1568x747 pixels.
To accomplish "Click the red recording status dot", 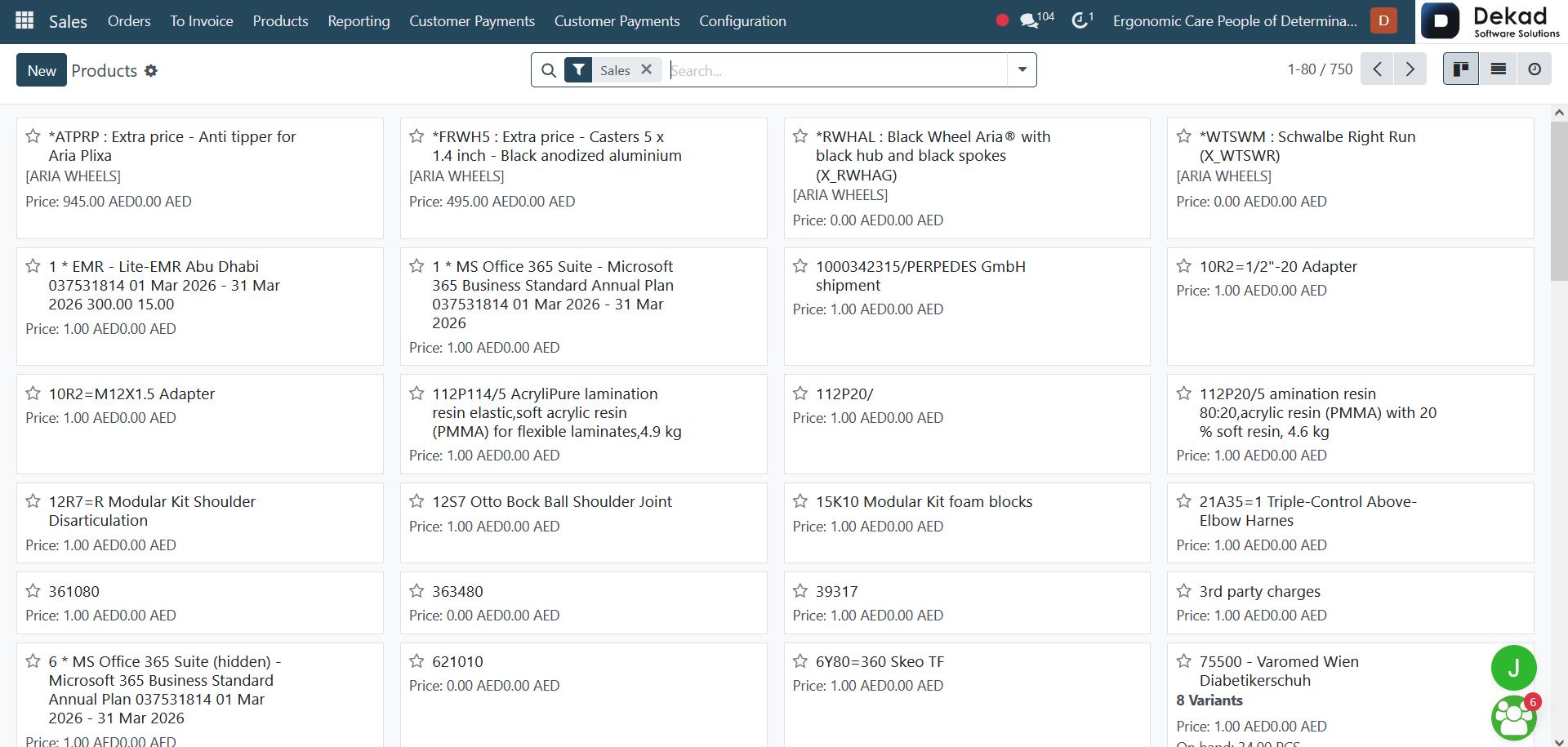I will coord(1002,21).
